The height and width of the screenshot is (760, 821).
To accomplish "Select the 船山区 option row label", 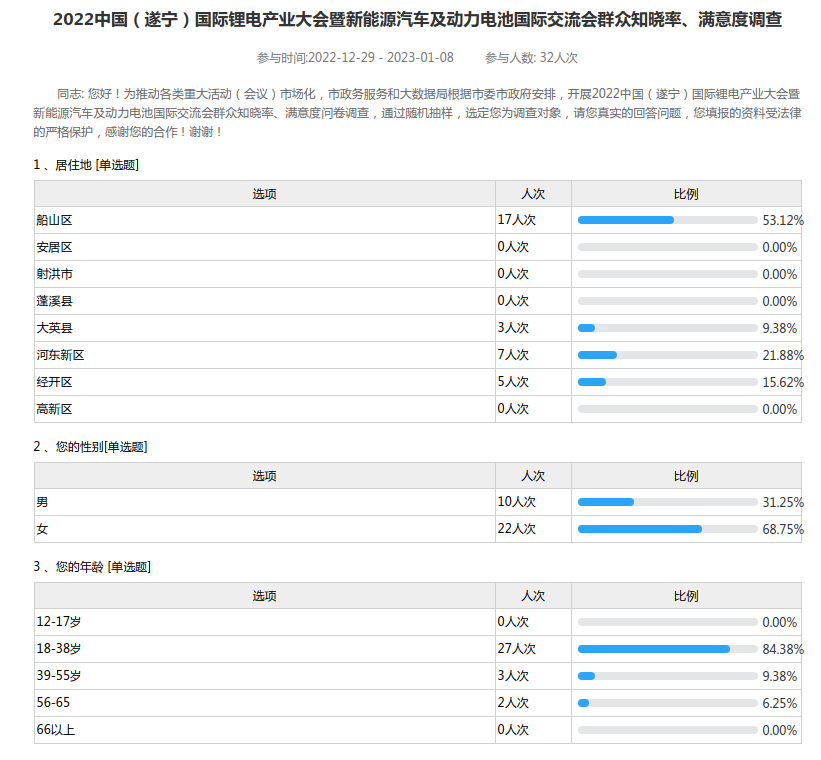I will coord(55,220).
